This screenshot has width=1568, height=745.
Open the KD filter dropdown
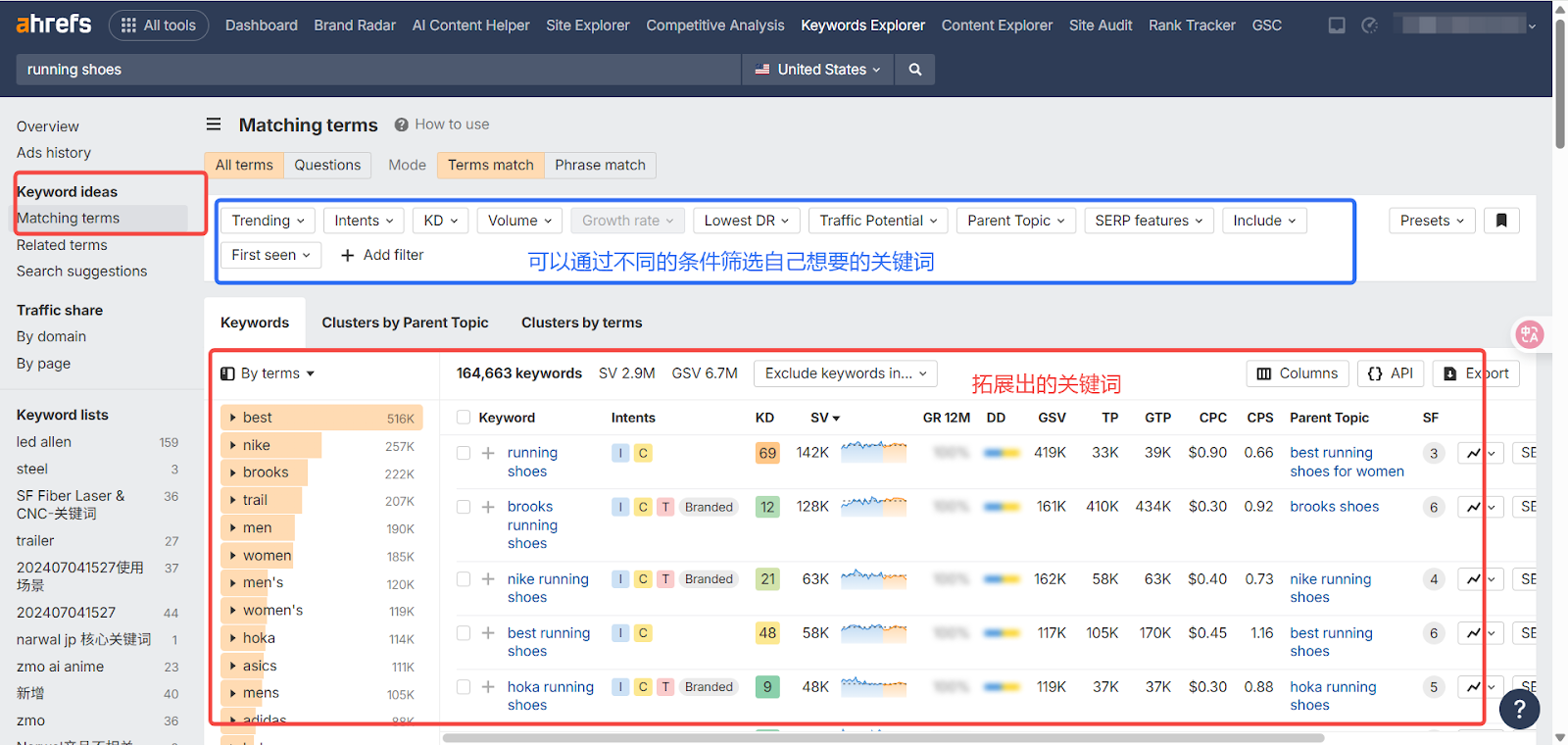pyautogui.click(x=440, y=221)
